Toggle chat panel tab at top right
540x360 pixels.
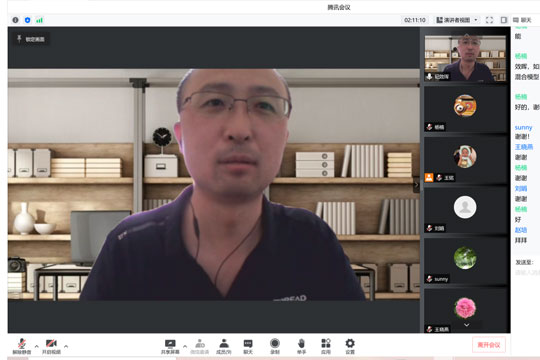(x=522, y=20)
